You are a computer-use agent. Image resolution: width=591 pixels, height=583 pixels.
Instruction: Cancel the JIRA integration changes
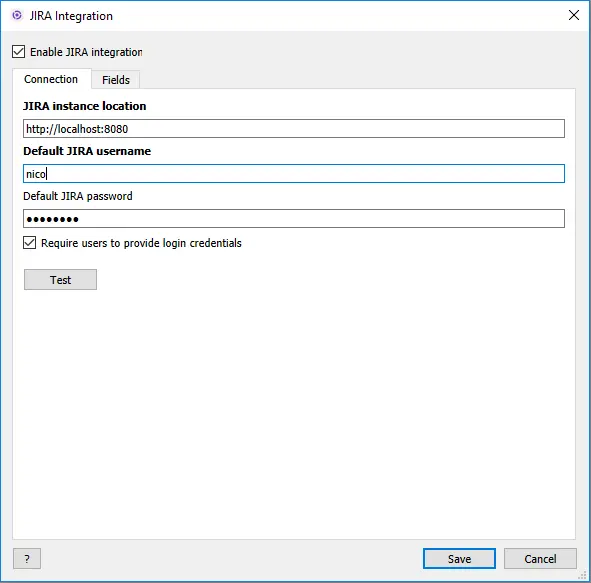coord(540,559)
